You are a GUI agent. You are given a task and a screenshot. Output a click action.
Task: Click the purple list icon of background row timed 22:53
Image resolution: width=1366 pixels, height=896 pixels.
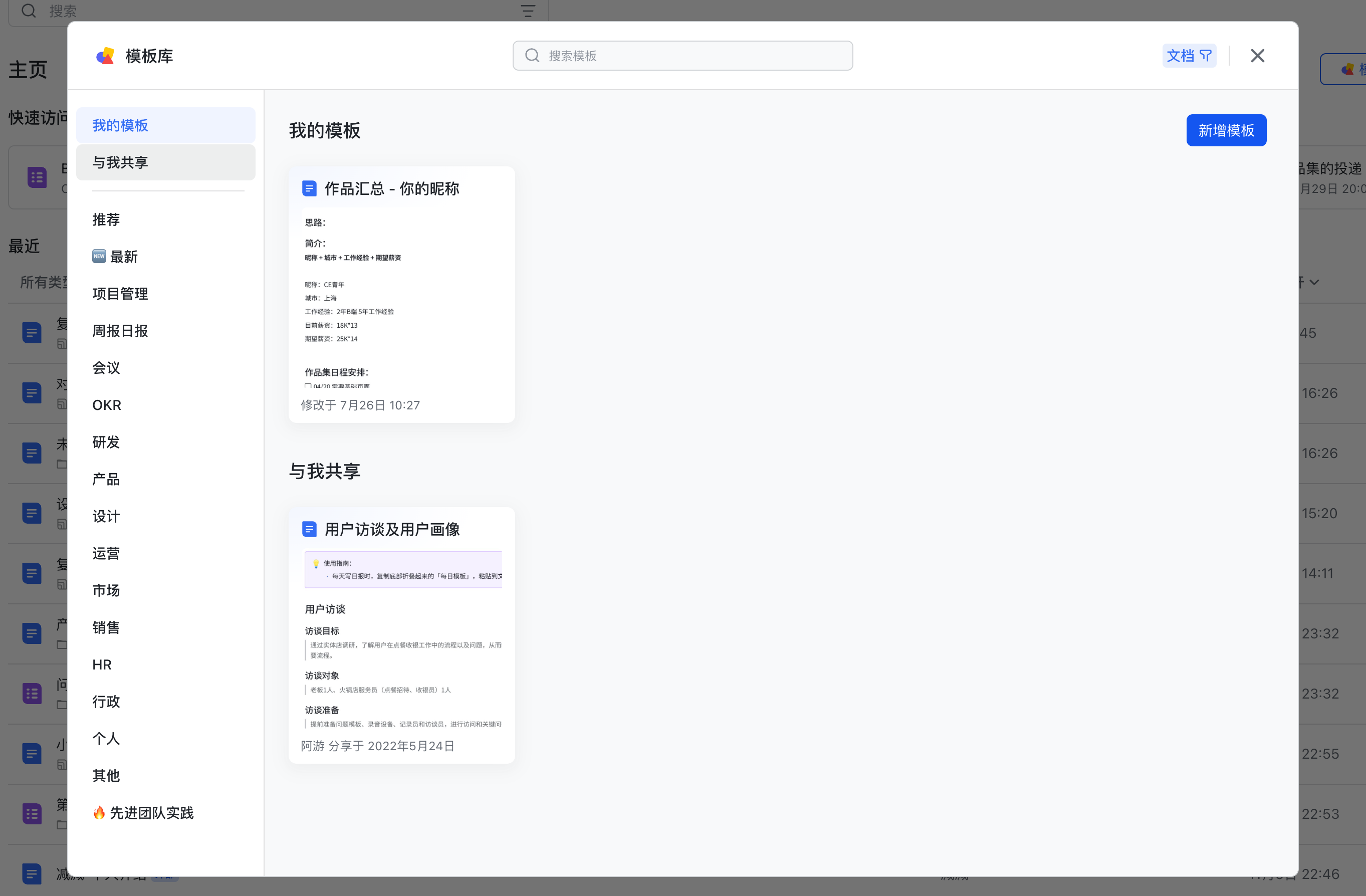point(32,813)
